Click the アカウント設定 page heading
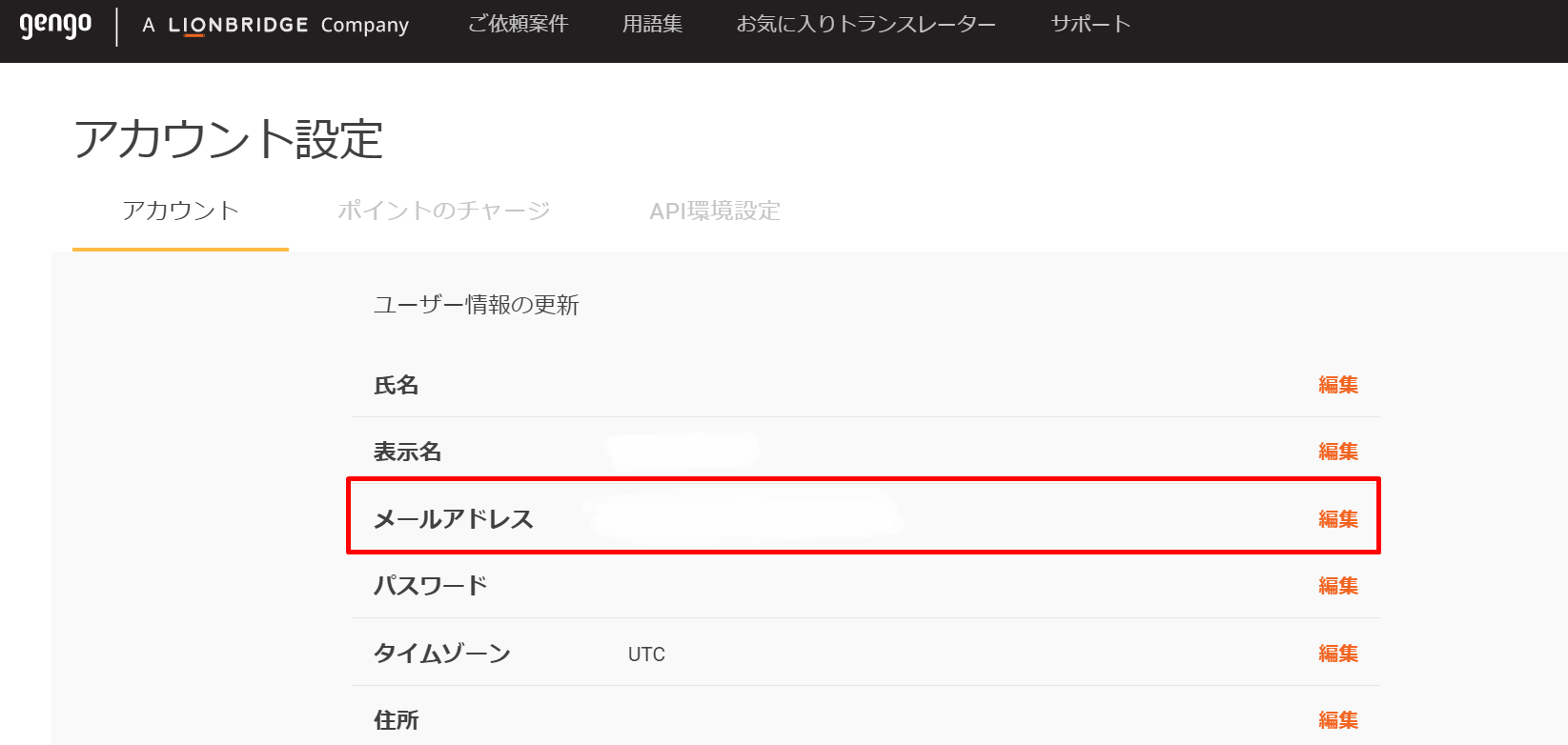 click(229, 139)
